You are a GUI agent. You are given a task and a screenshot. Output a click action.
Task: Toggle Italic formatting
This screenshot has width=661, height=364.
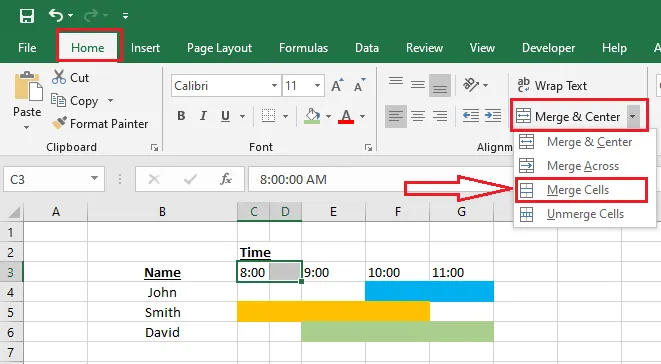[203, 116]
